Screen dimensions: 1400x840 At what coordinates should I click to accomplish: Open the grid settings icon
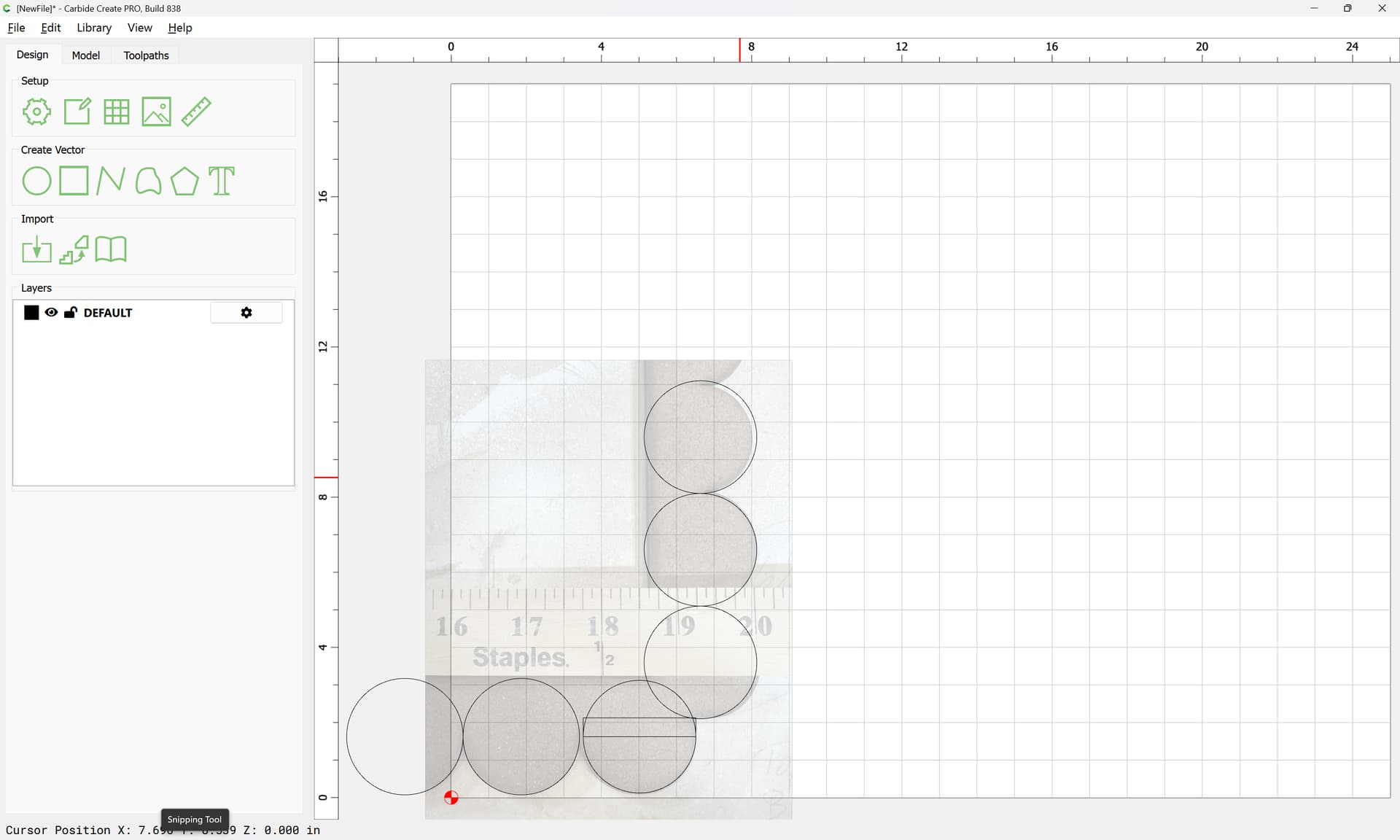(117, 112)
